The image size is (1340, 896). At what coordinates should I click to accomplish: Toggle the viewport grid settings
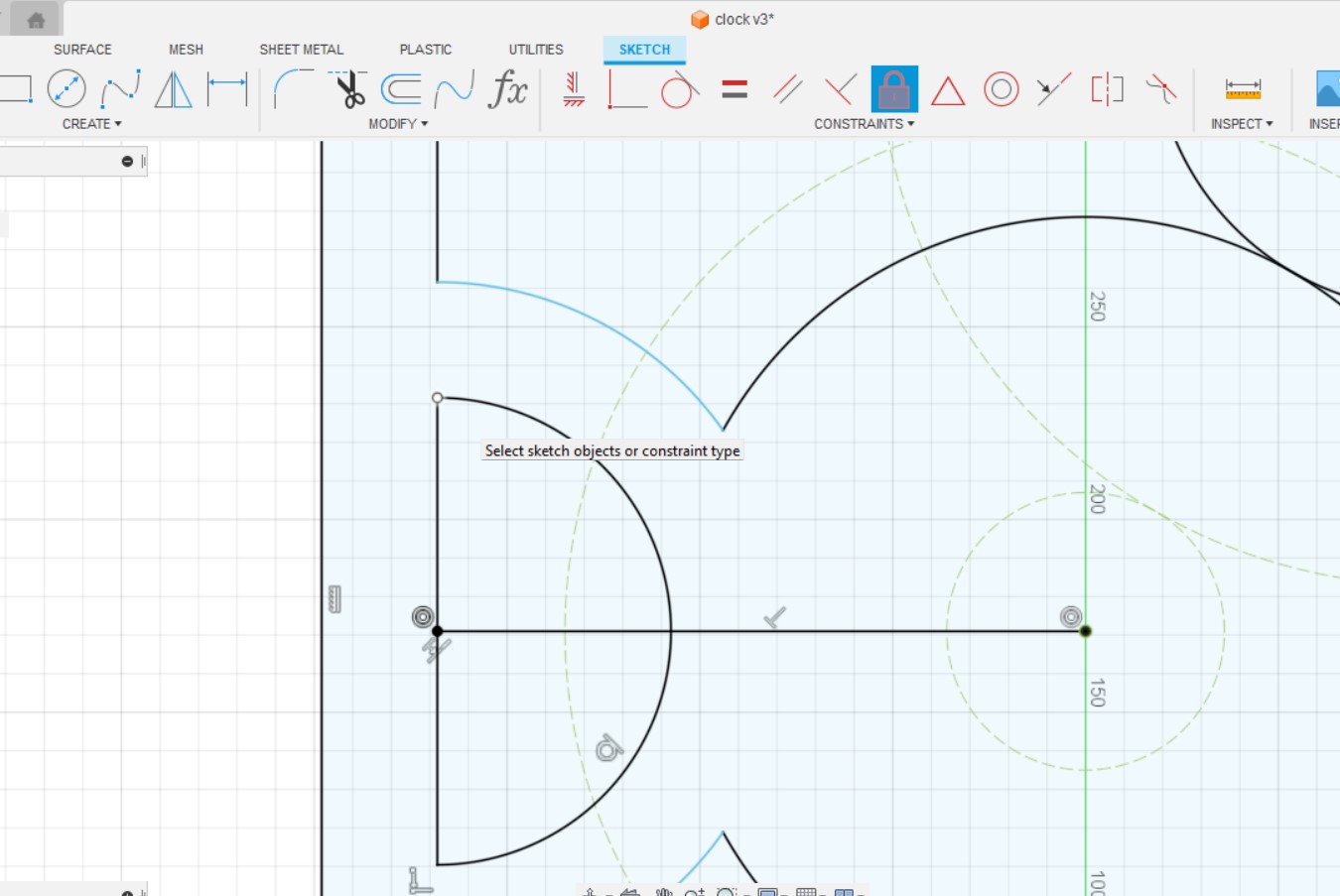coord(805,889)
